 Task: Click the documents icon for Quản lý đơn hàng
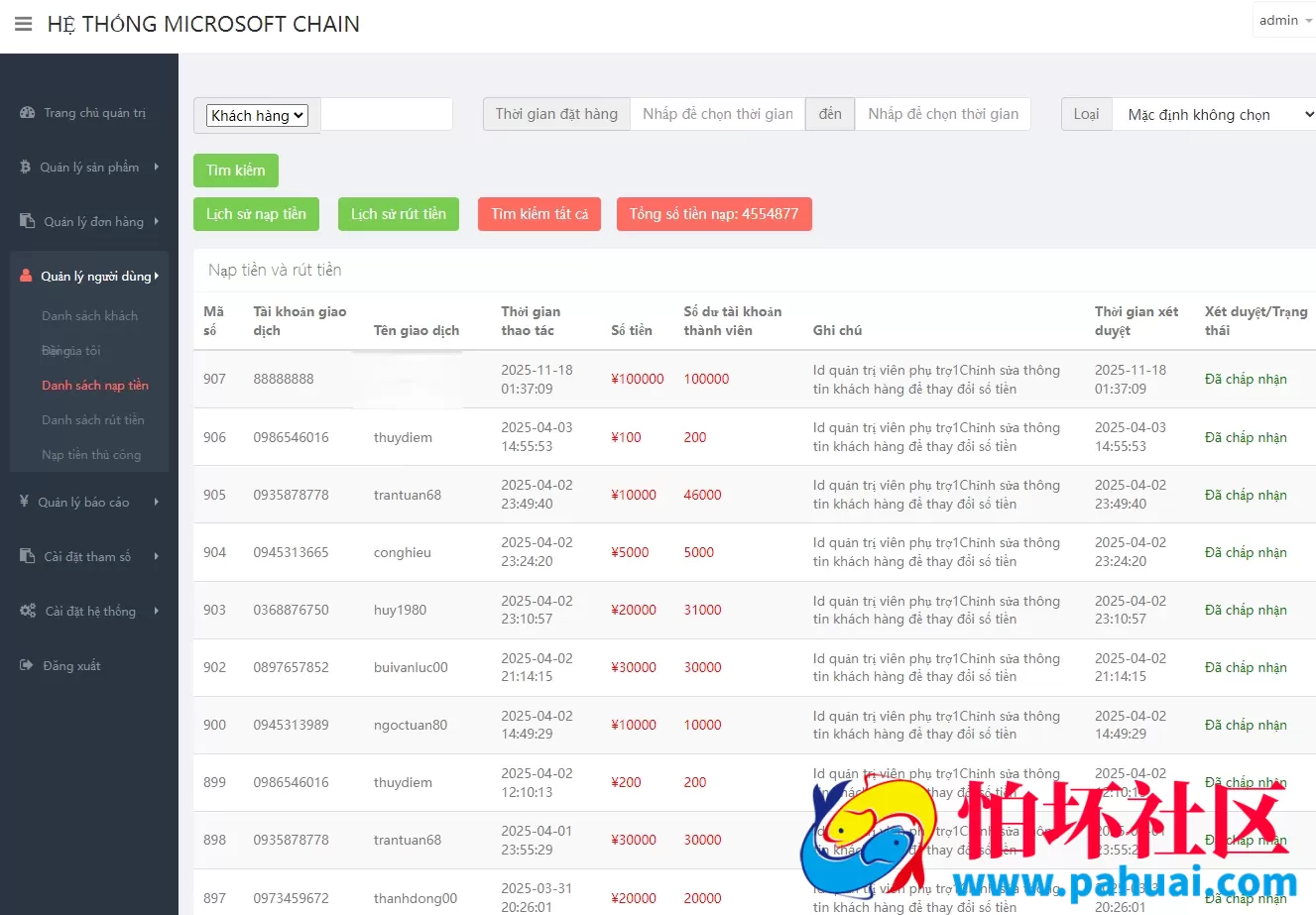[27, 221]
